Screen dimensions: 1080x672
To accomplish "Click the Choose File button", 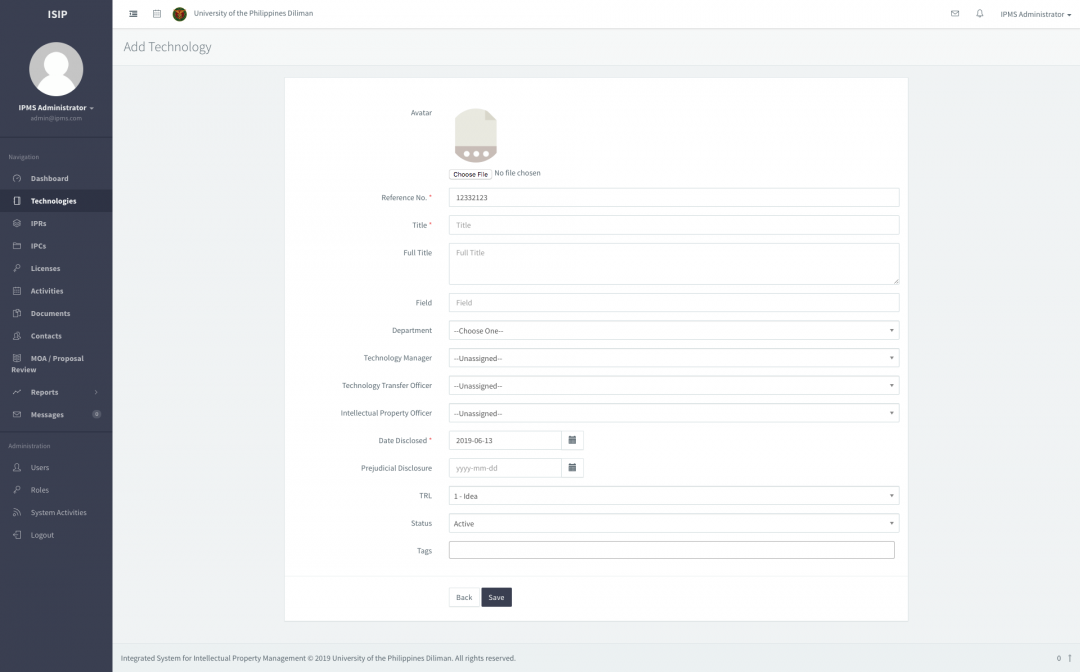I will [x=470, y=174].
